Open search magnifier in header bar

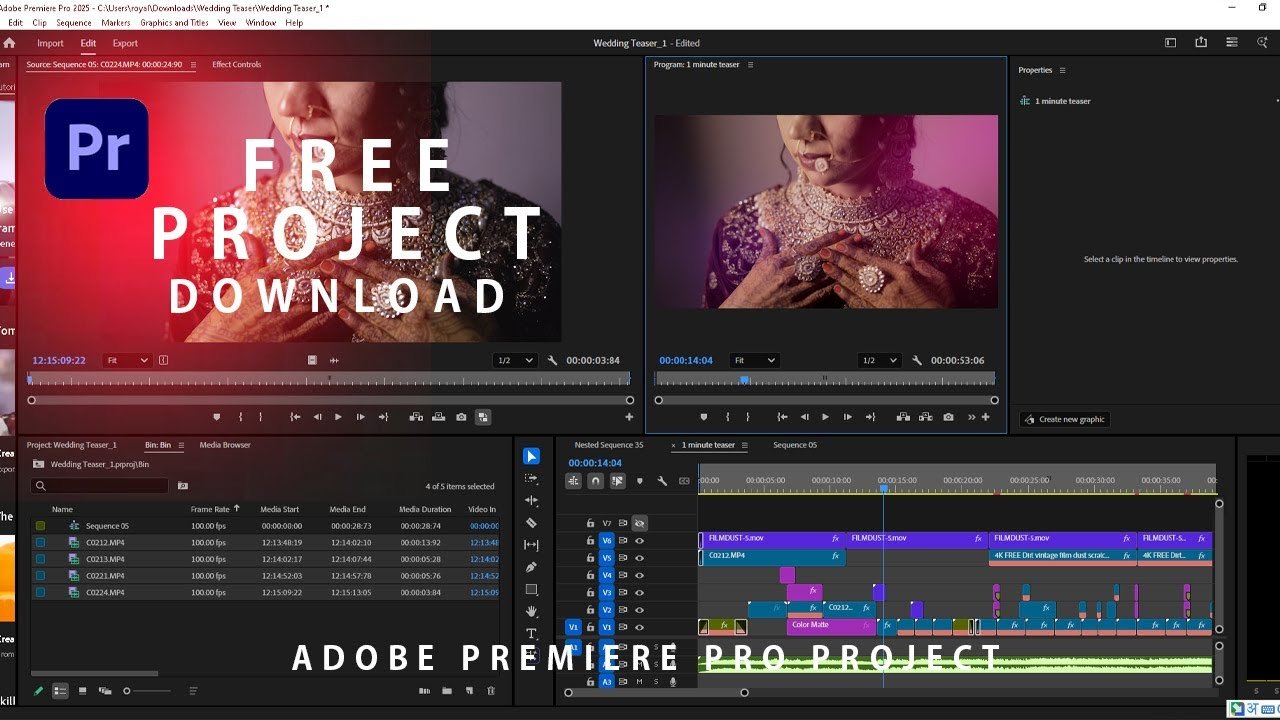(x=1262, y=43)
